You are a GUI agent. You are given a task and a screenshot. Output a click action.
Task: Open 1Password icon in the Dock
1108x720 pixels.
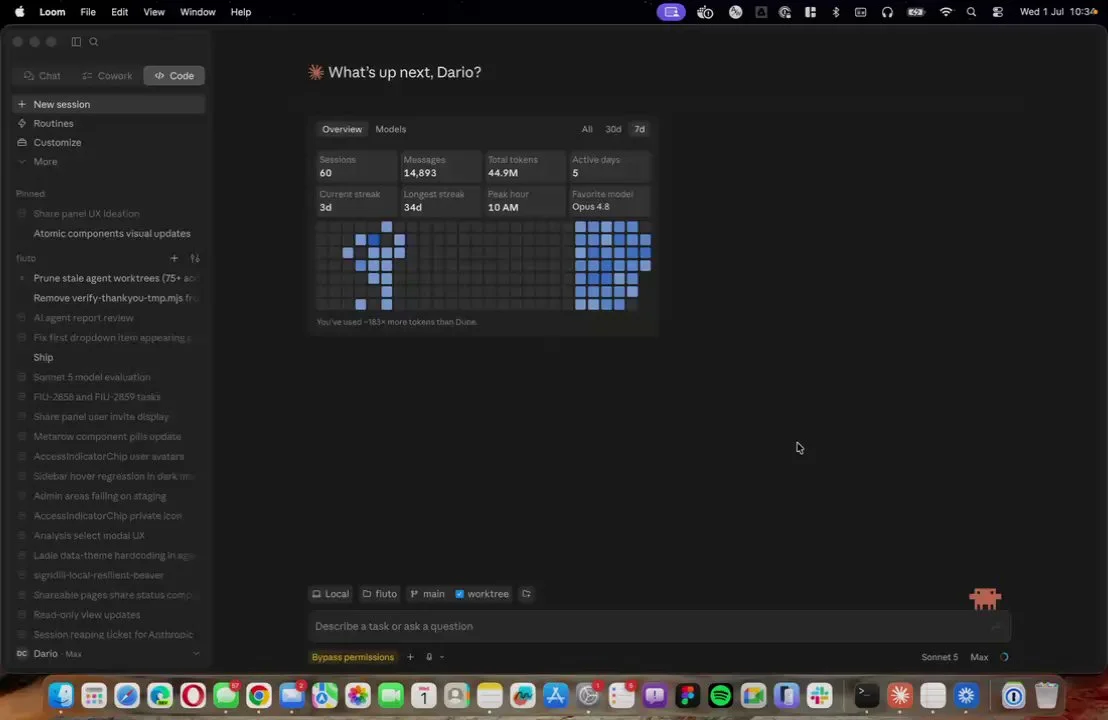pos(1013,696)
